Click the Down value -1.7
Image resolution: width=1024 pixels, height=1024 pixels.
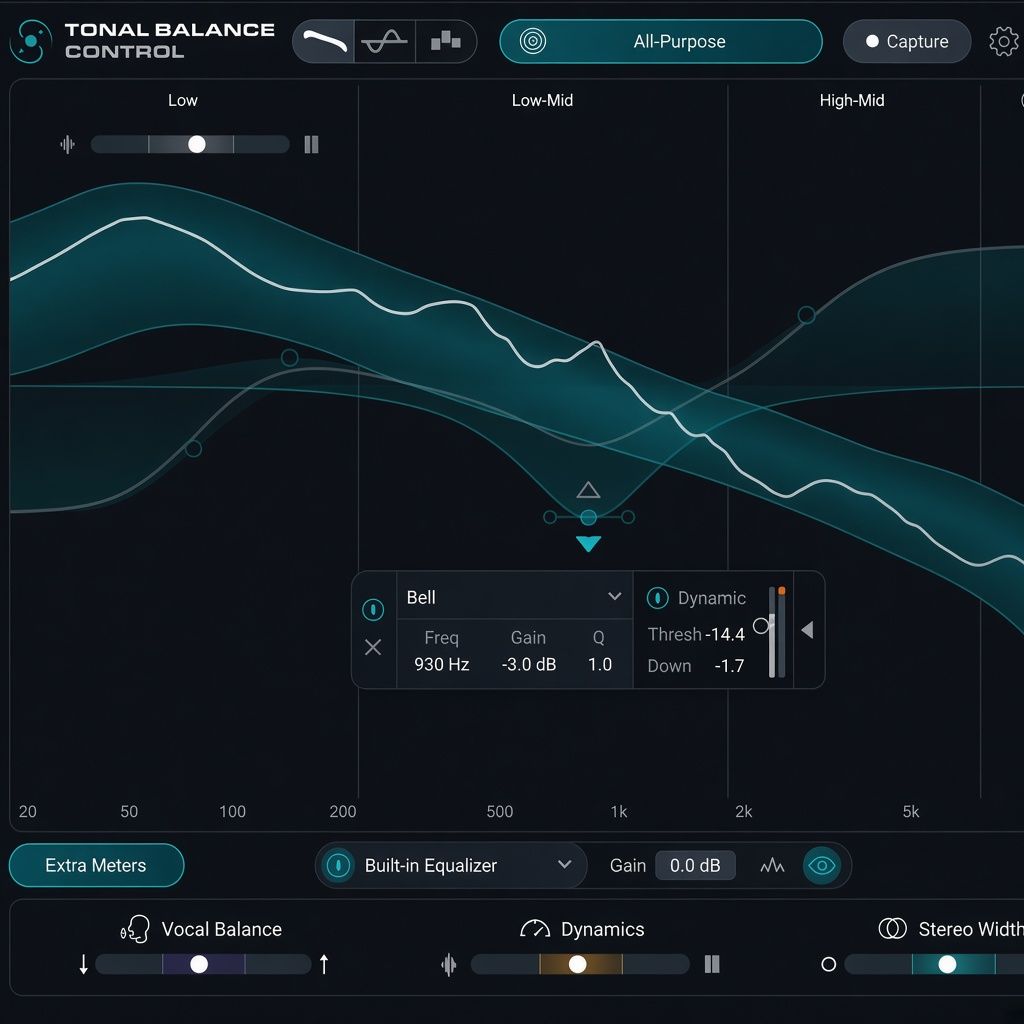[x=729, y=665]
